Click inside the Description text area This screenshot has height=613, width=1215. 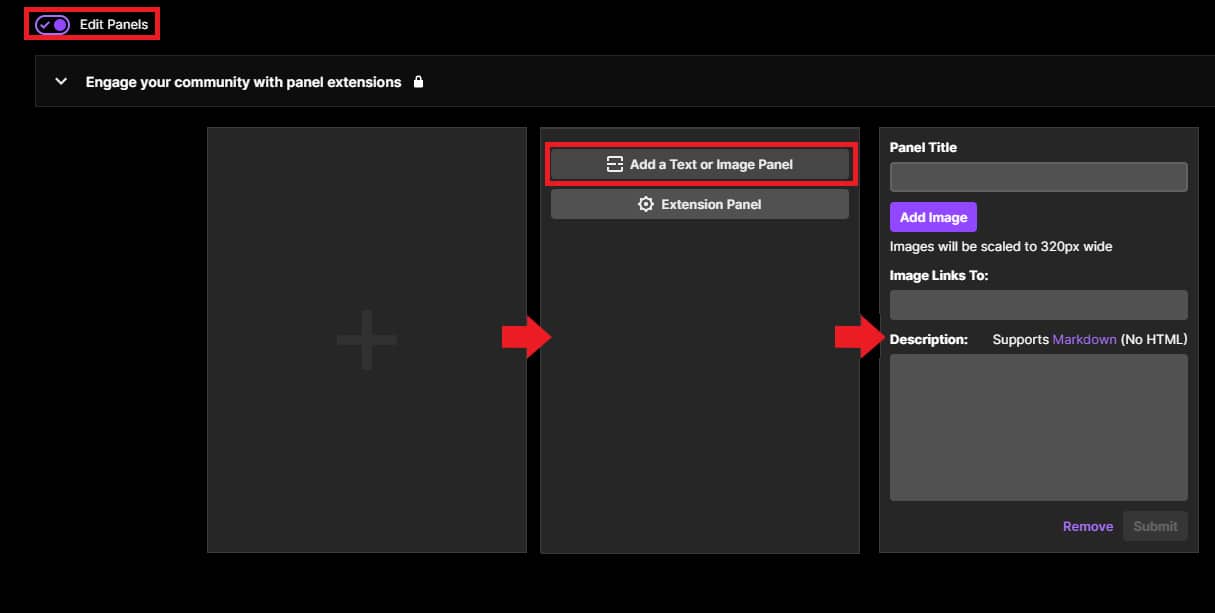click(1038, 427)
